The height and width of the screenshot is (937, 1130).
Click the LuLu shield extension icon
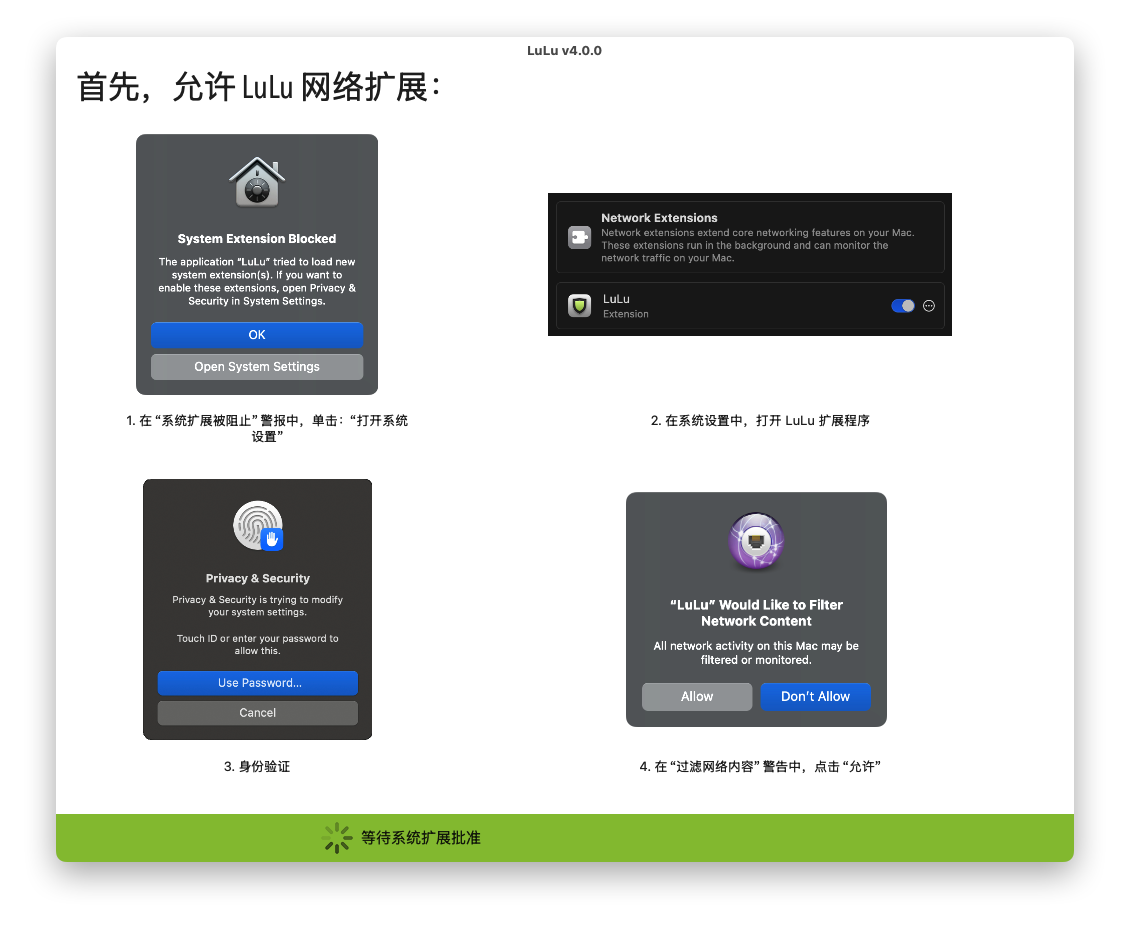tap(579, 306)
